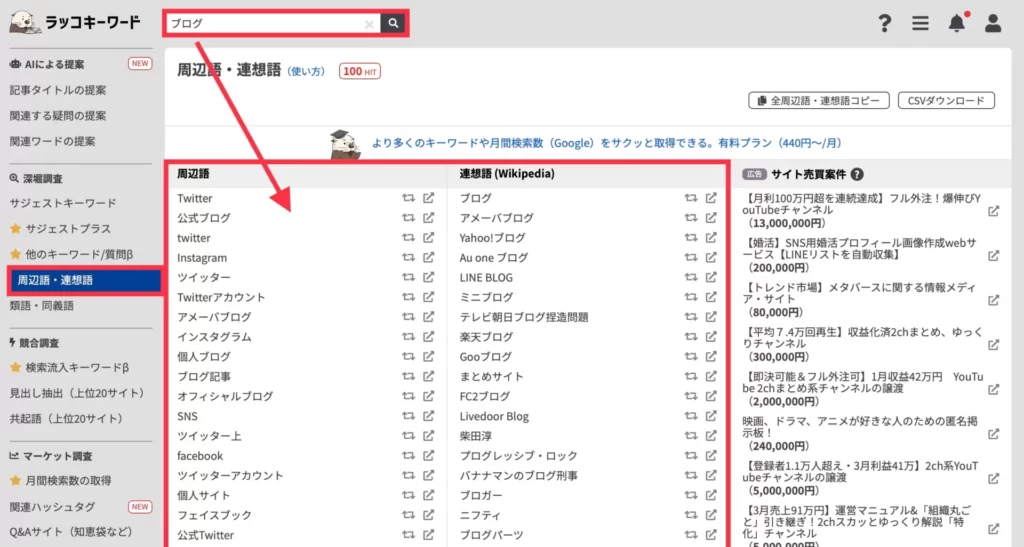Click 全周辺語・連想語コピー button
Viewport: 1024px width, 547px height.
click(x=818, y=101)
